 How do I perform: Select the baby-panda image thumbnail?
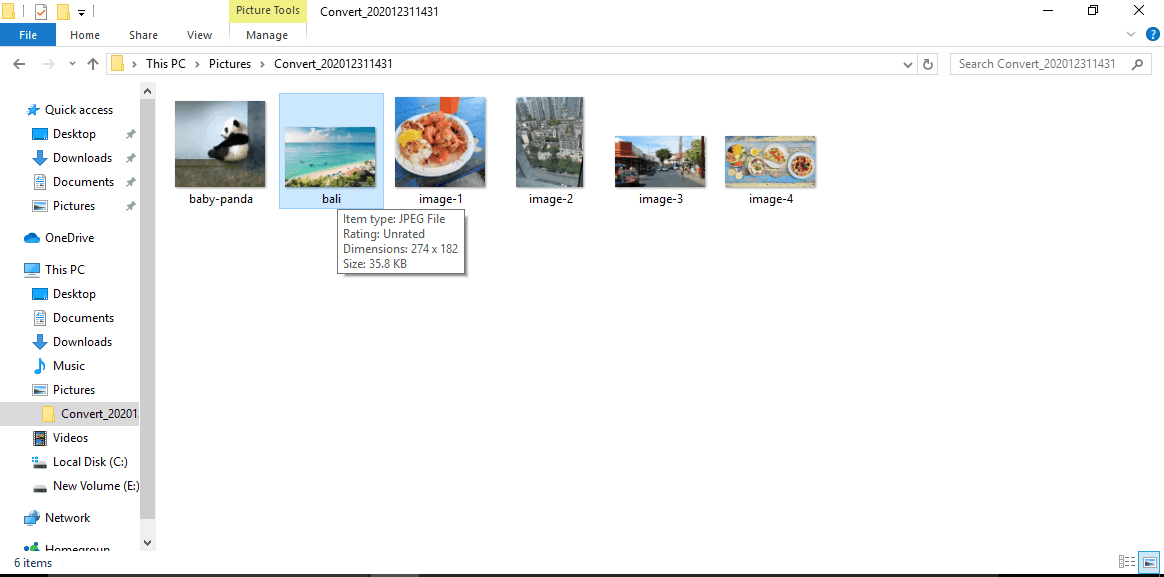(220, 144)
